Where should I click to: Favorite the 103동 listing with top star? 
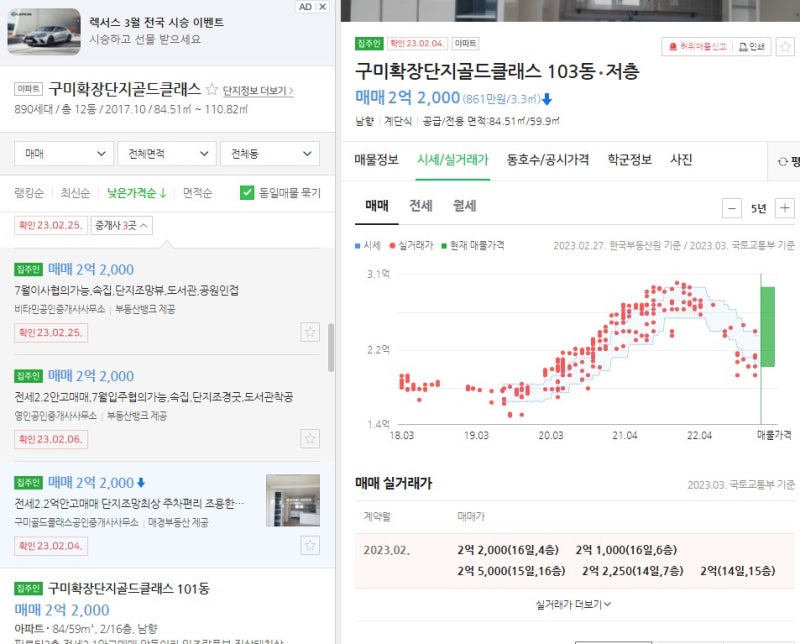coord(785,47)
